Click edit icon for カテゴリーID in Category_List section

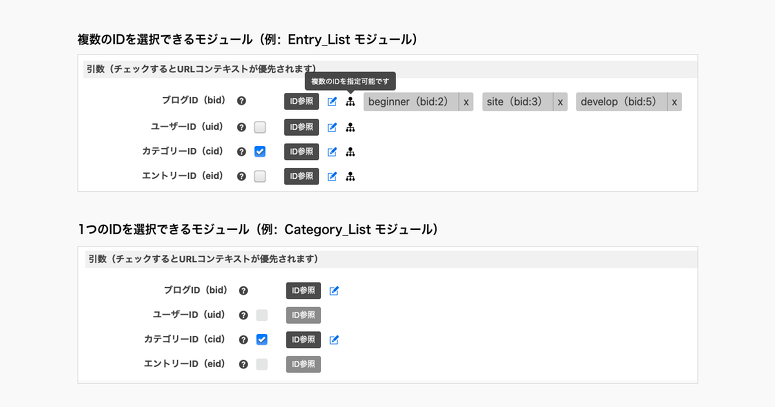(x=335, y=340)
